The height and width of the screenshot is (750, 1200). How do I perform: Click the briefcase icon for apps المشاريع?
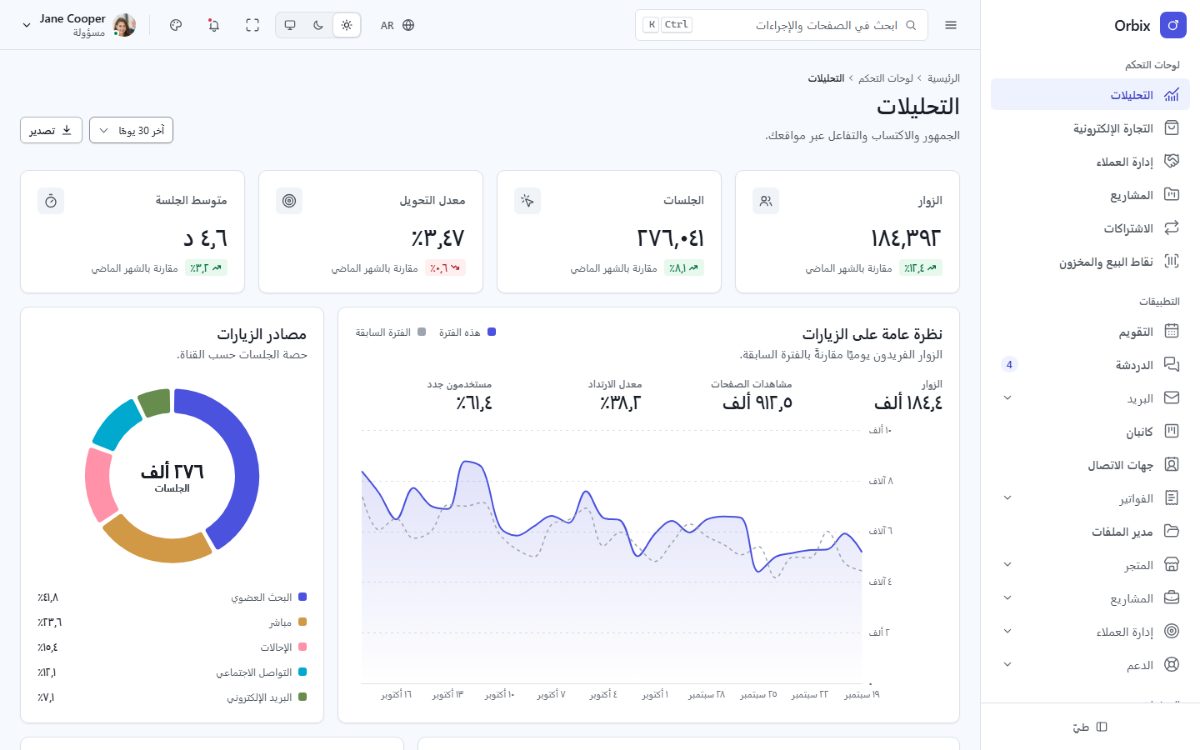coord(1172,598)
